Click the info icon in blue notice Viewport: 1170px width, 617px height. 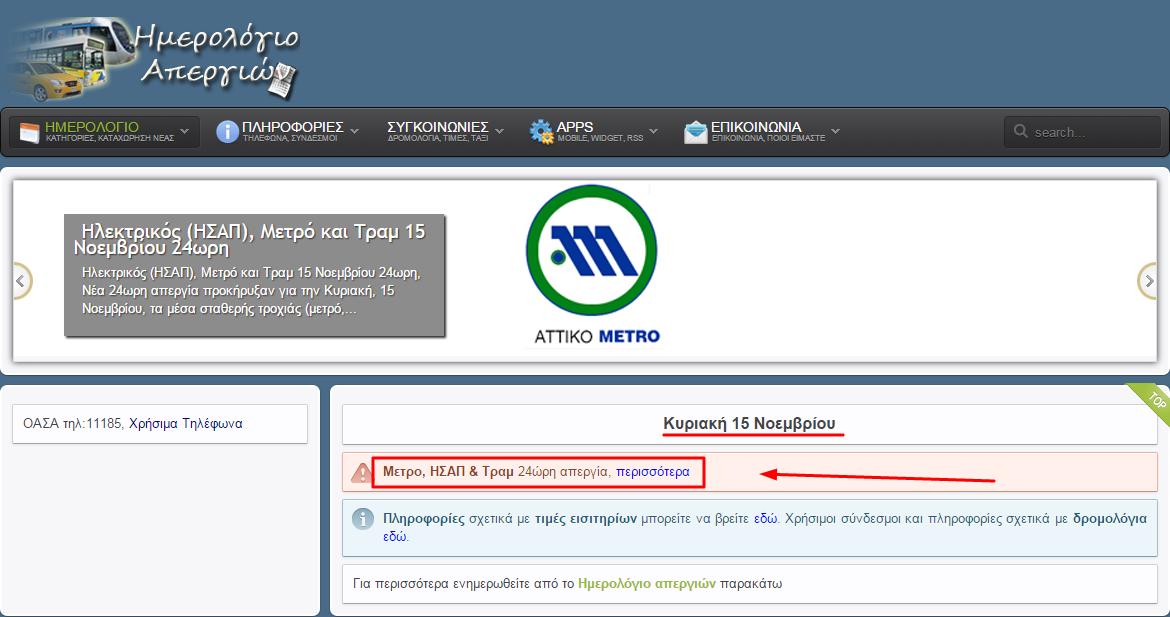363,519
